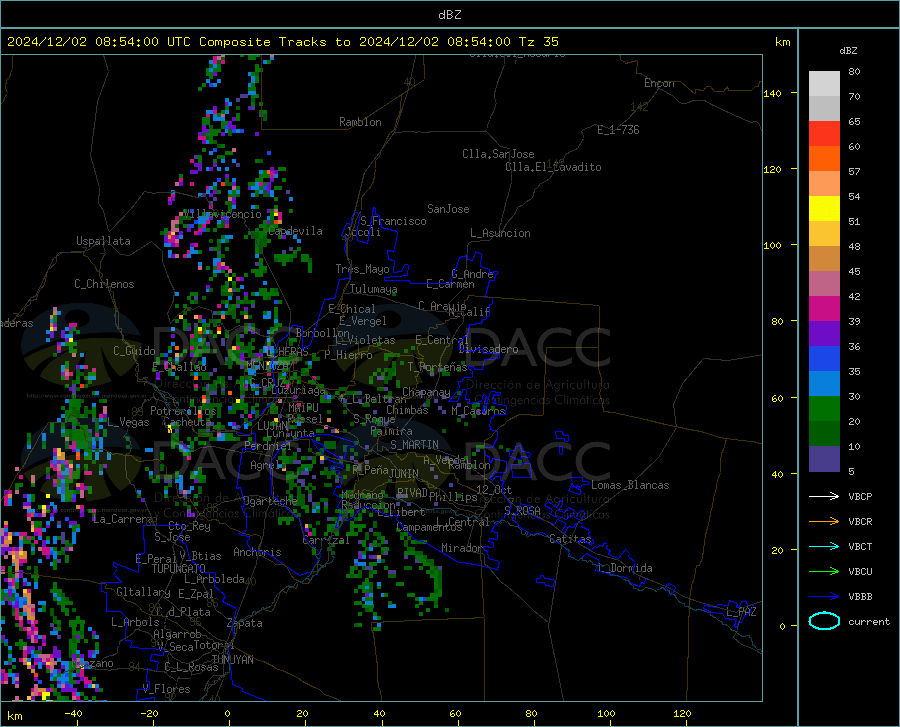This screenshot has height=727, width=900.
Task: Click the 'L_Dormida' place label
Action: [x=625, y=568]
